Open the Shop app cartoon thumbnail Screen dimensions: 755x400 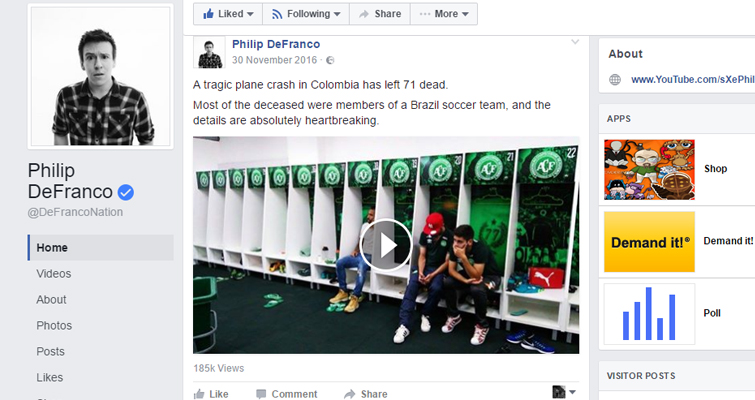tap(649, 169)
